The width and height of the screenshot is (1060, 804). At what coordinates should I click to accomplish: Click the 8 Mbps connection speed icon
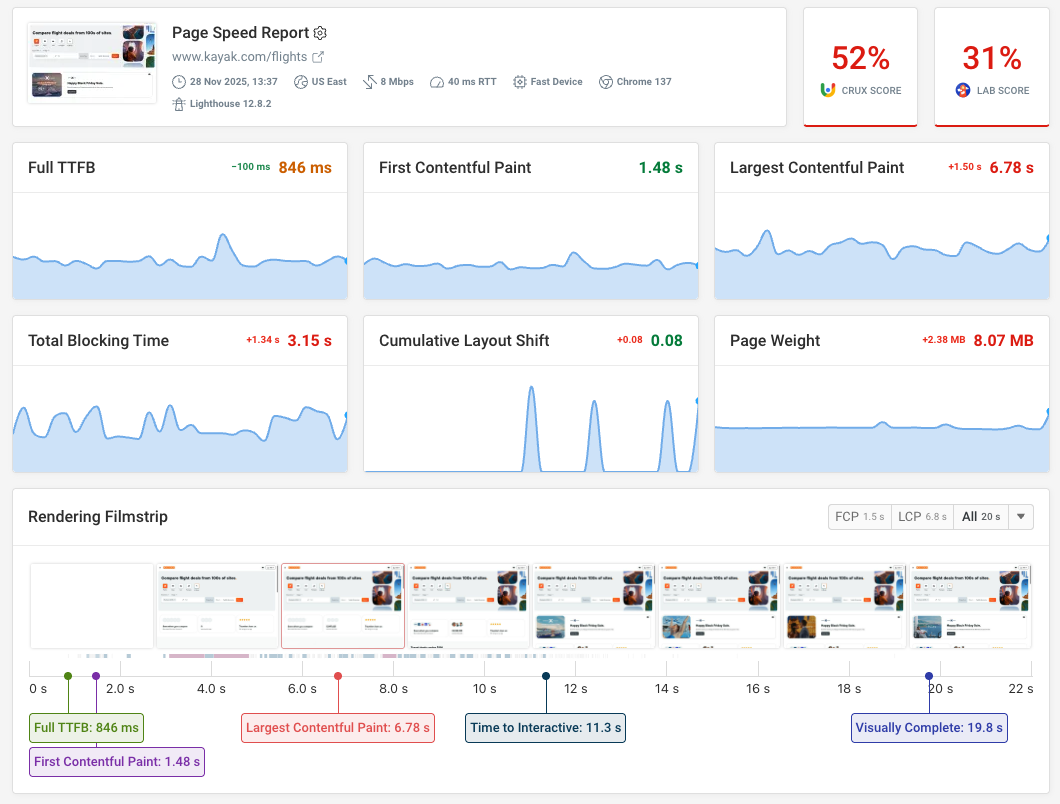pos(369,82)
